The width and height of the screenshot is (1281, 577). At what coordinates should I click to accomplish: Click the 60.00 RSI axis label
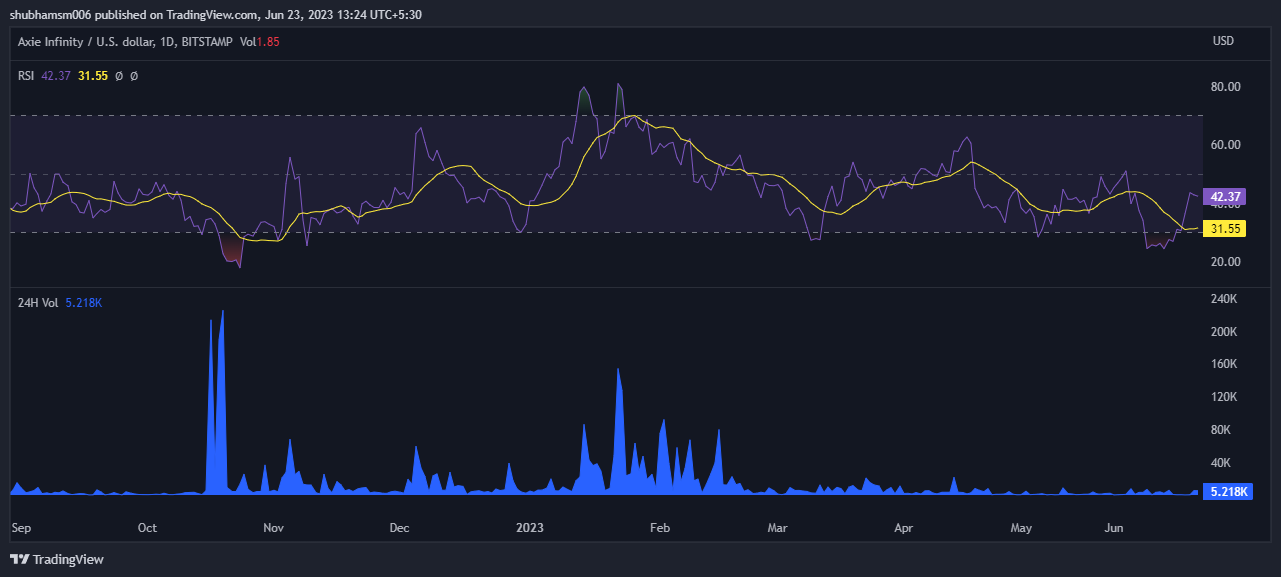(1226, 145)
